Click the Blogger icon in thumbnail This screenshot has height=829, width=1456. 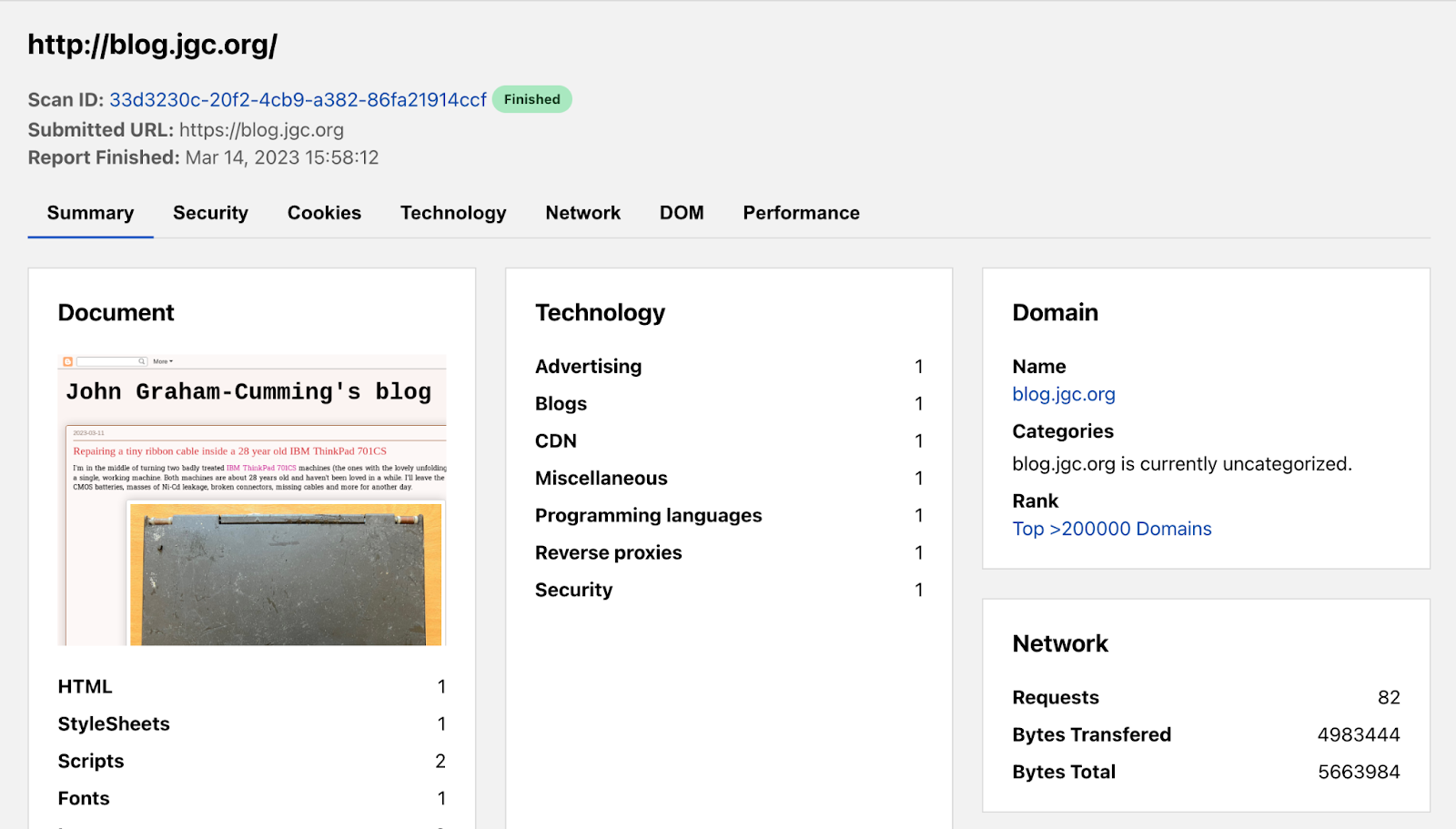click(68, 362)
